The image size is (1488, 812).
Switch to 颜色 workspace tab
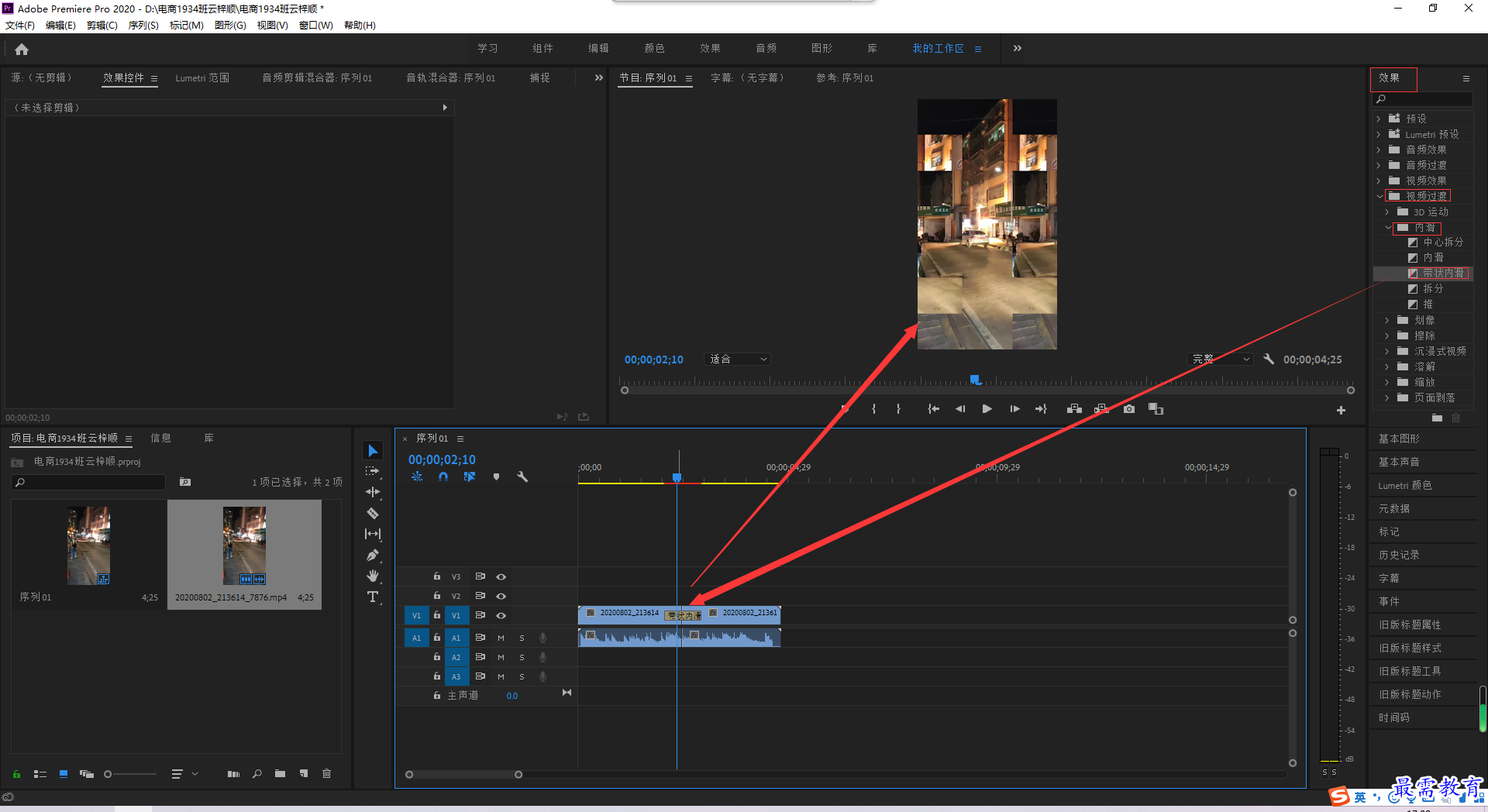click(655, 48)
